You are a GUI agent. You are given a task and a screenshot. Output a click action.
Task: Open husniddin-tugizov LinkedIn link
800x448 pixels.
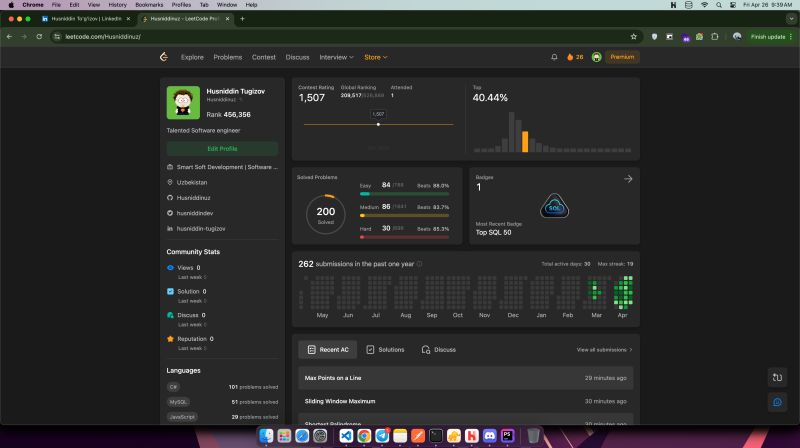201,229
